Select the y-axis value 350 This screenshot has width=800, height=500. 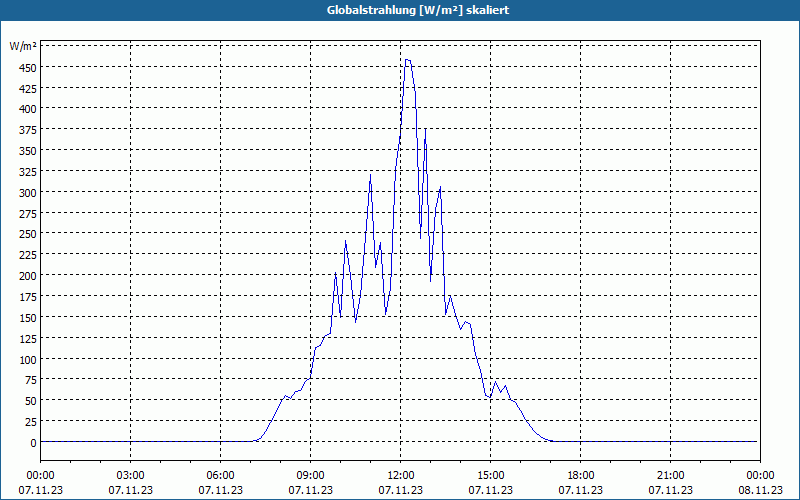(x=27, y=151)
